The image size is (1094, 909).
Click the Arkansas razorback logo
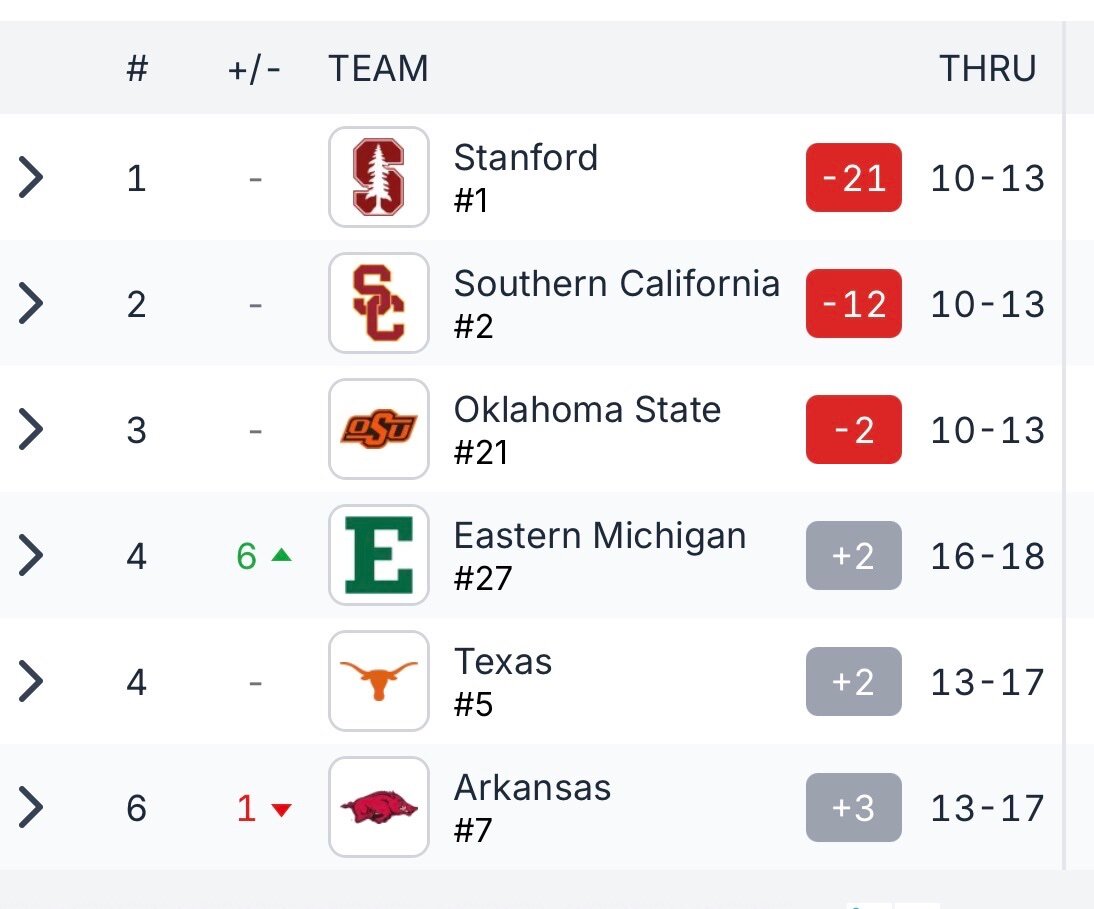pos(378,807)
